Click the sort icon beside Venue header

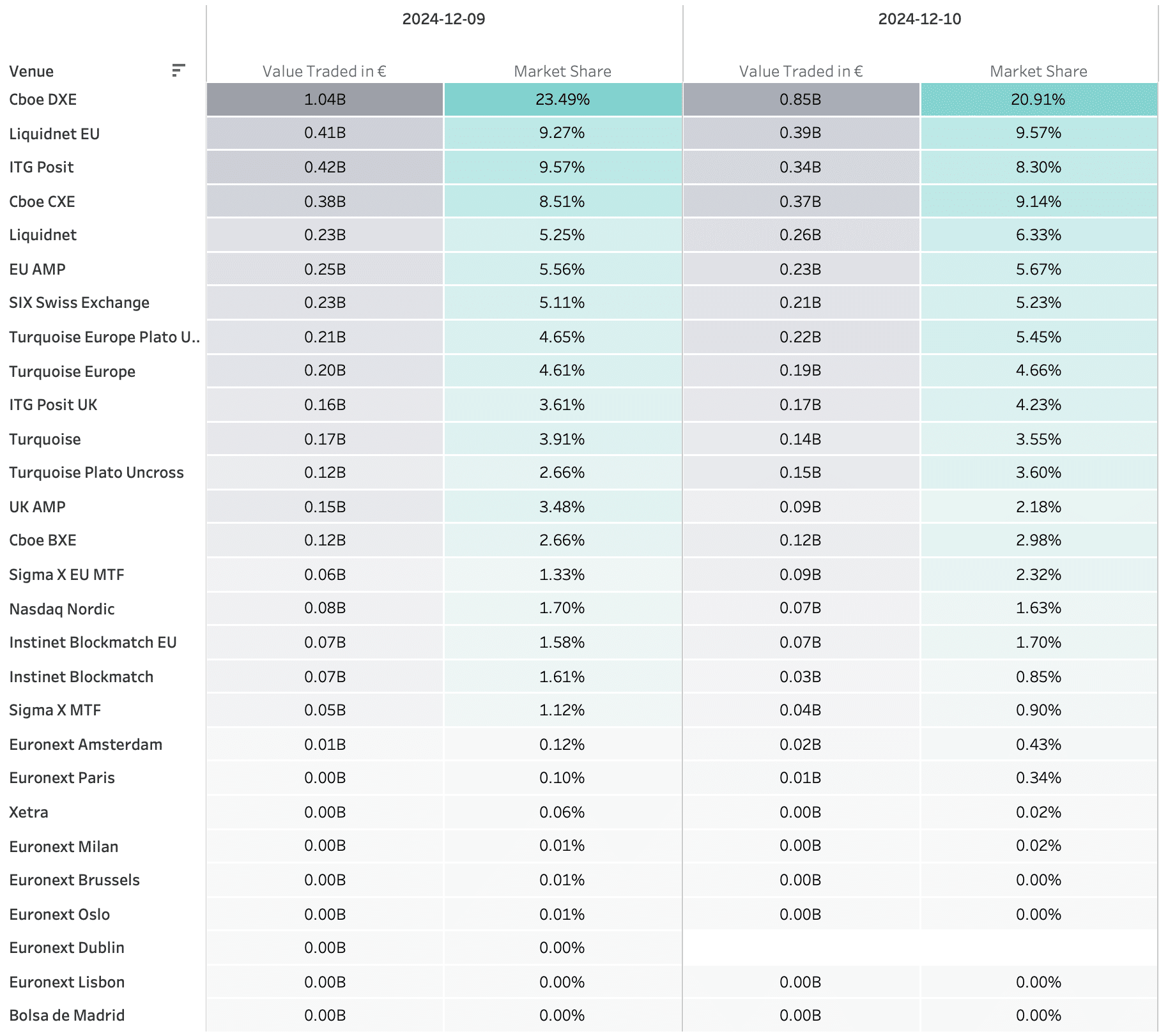click(178, 70)
